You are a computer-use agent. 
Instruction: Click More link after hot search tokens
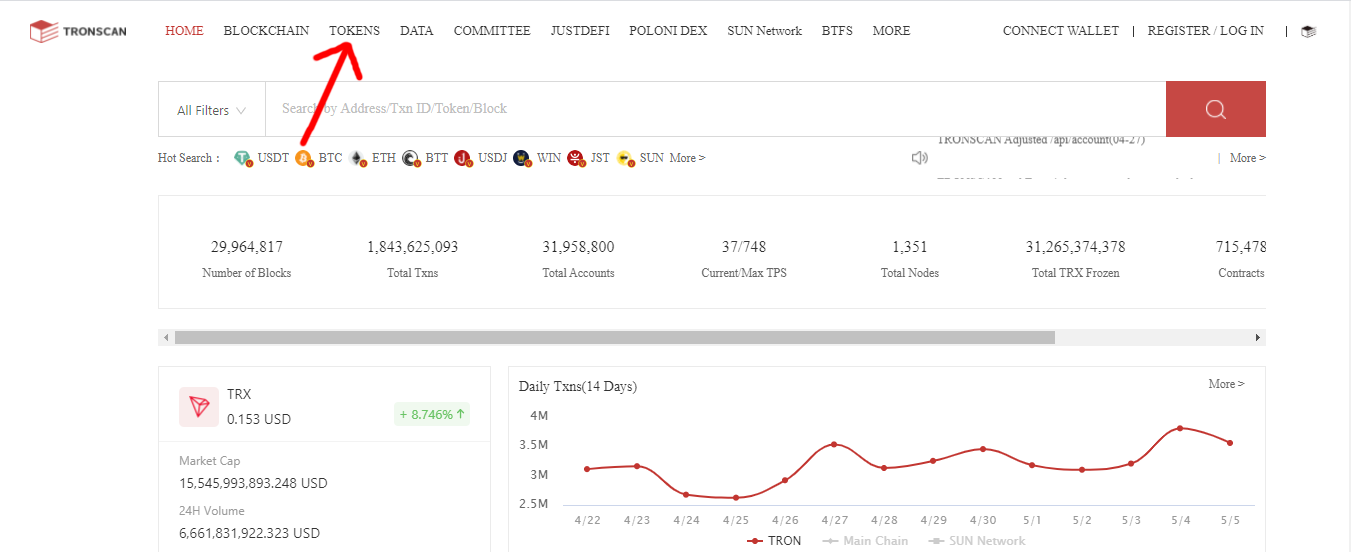pos(687,158)
